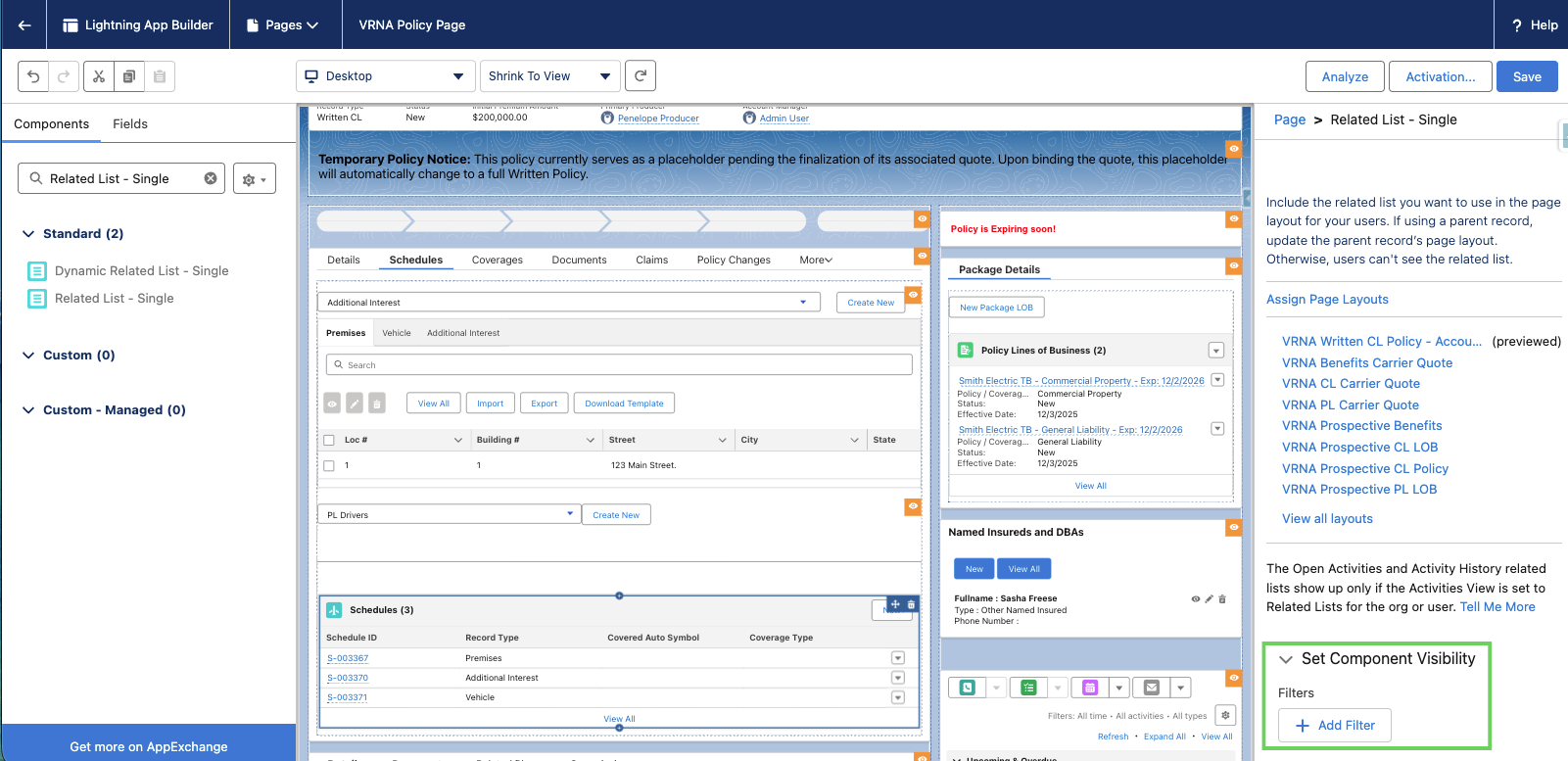
Task: Open the Documents tab on the canvas
Action: 579,261
